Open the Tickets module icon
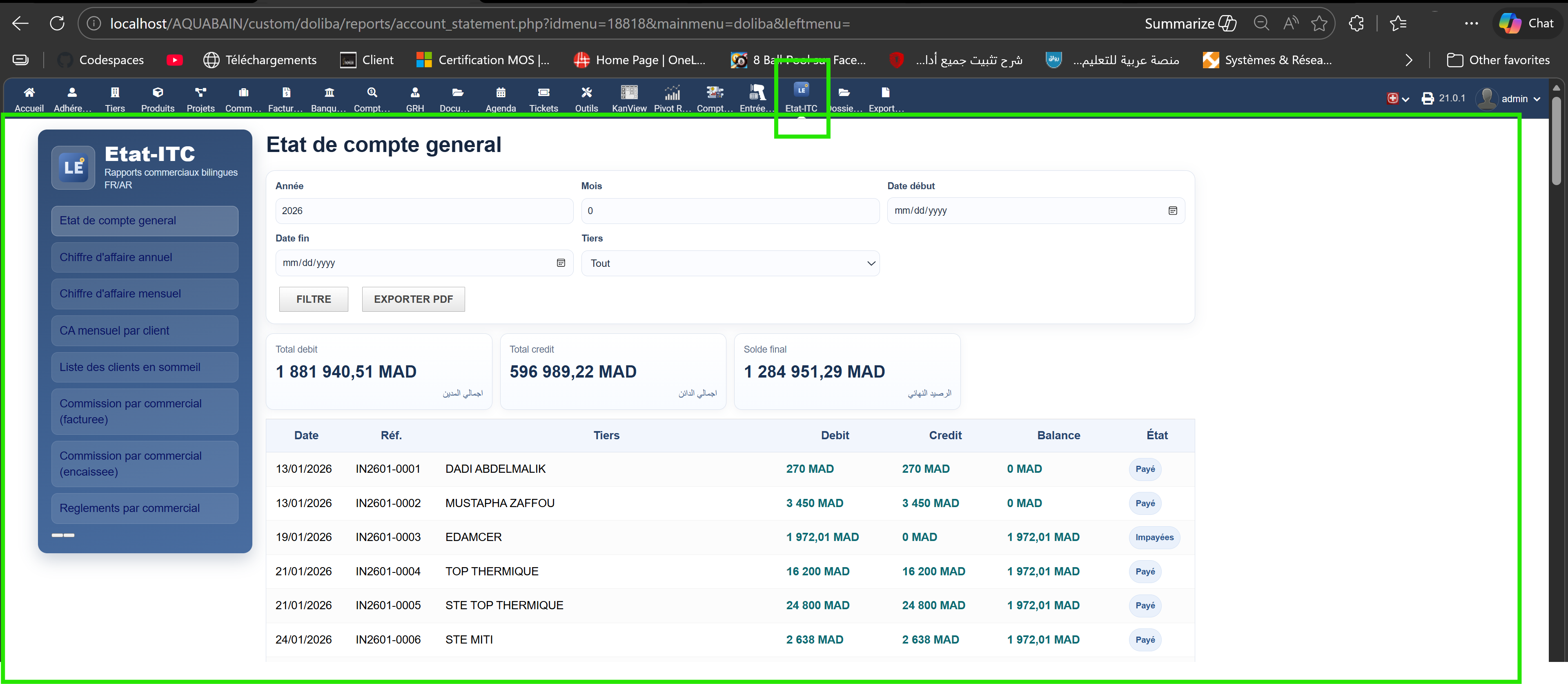Image resolution: width=1568 pixels, height=684 pixels. click(543, 93)
